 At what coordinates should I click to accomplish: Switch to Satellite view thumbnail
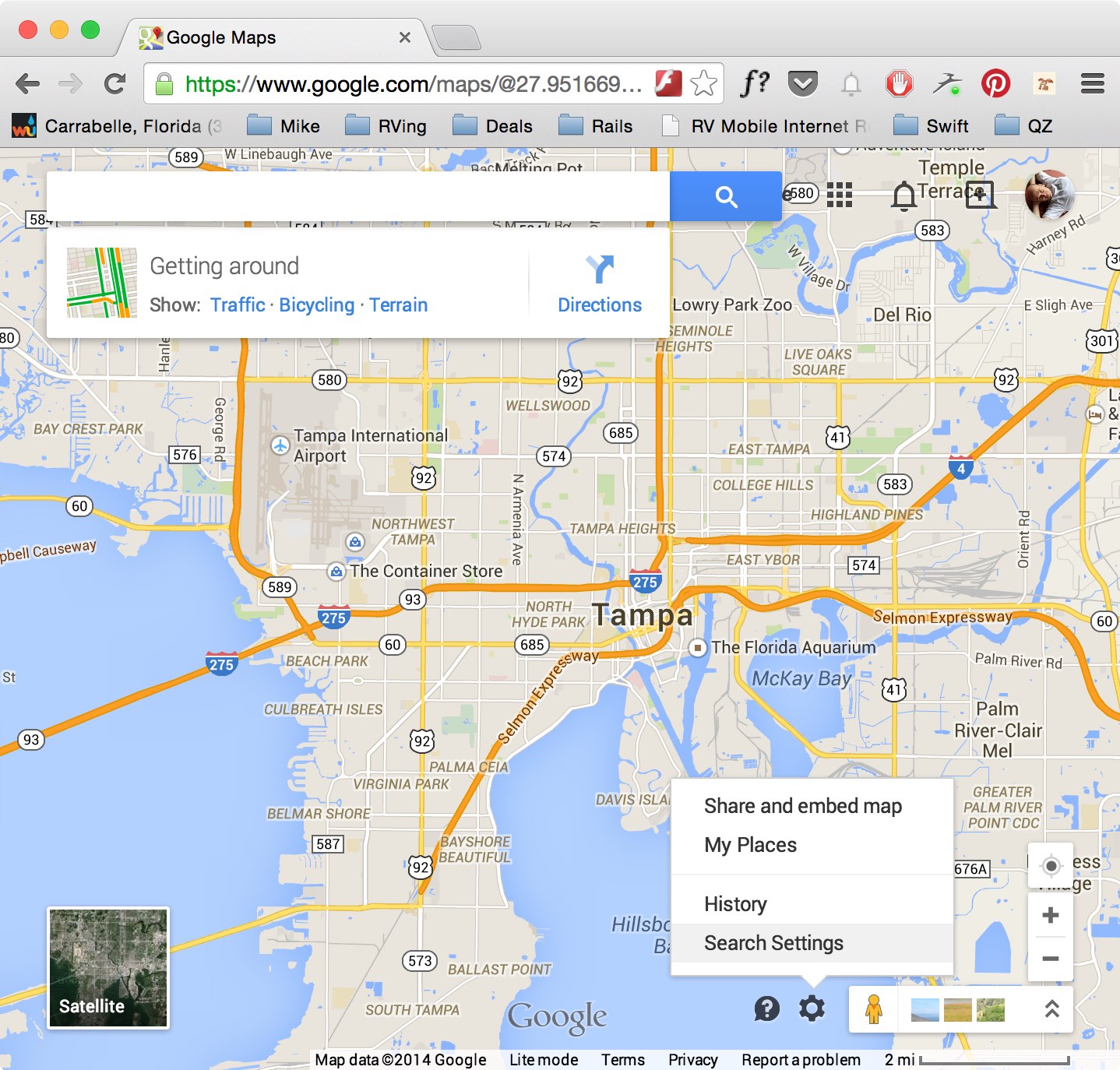[x=108, y=968]
